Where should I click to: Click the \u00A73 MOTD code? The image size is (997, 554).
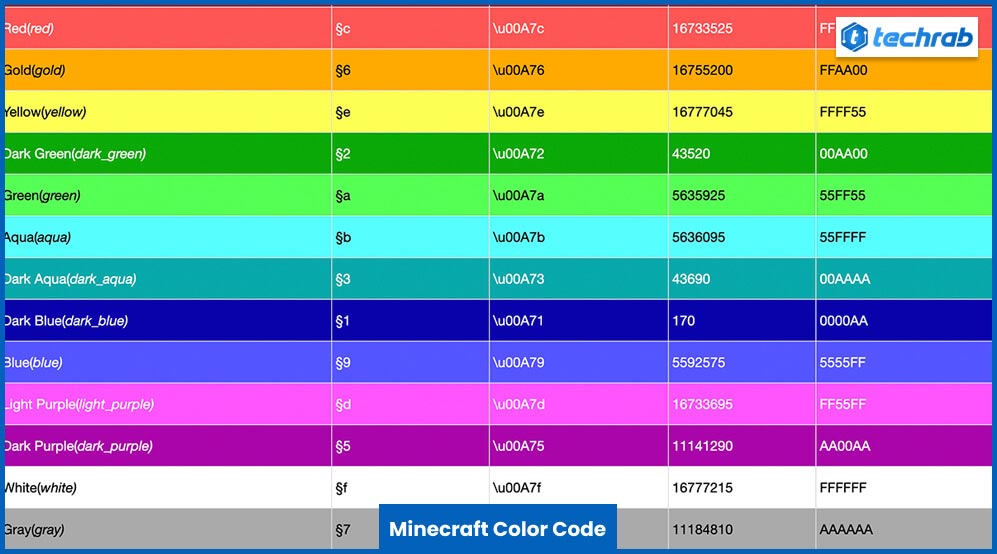click(518, 279)
